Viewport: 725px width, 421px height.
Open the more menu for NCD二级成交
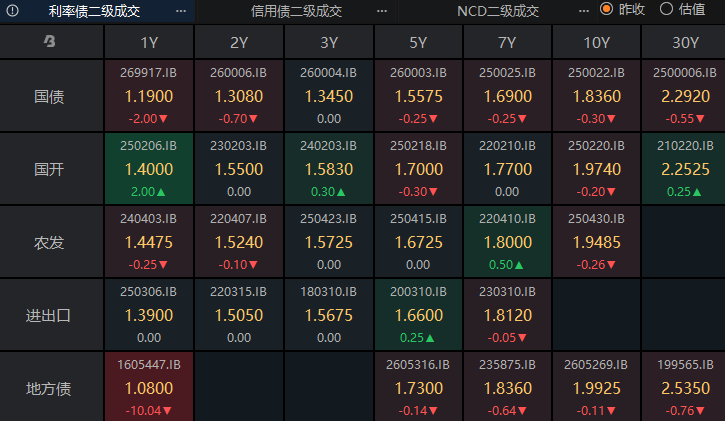tap(584, 11)
